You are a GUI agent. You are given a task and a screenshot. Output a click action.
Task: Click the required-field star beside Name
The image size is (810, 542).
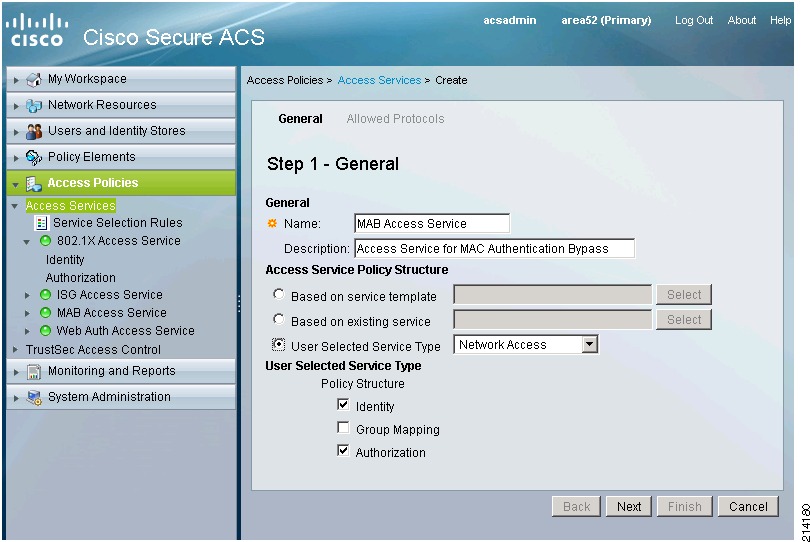click(272, 223)
